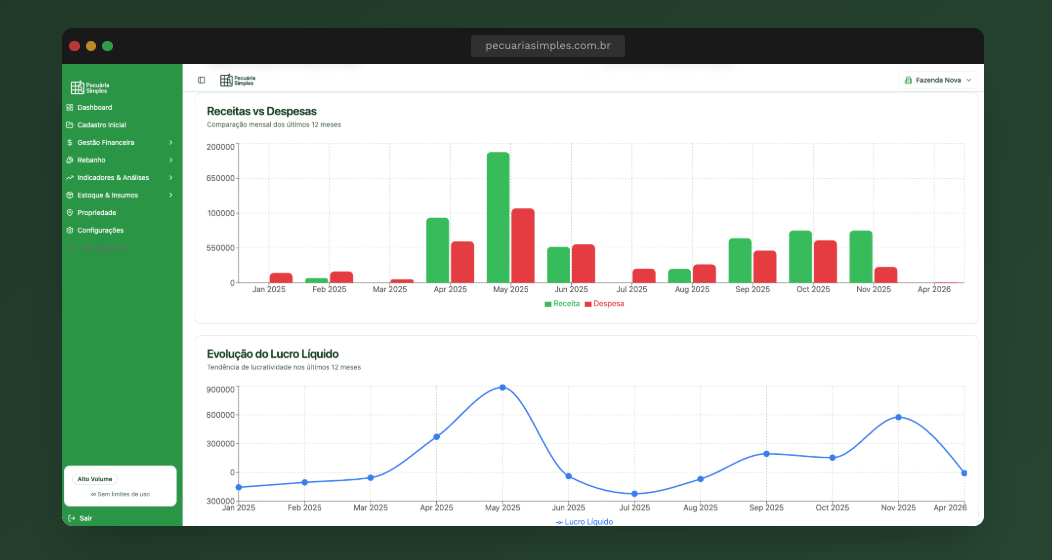Click the green May 2025 Receita bar
This screenshot has height=560, width=1052.
[x=498, y=216]
